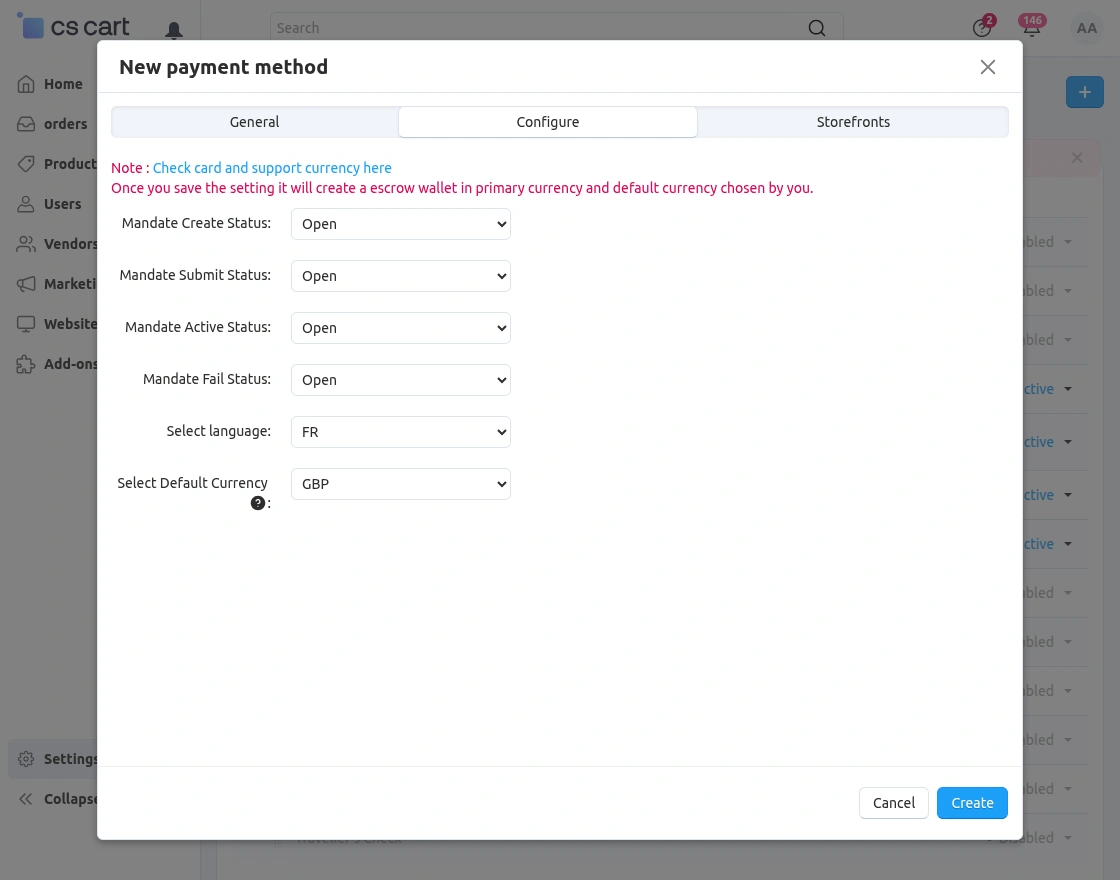Click the Vendors people icon

click(x=26, y=244)
